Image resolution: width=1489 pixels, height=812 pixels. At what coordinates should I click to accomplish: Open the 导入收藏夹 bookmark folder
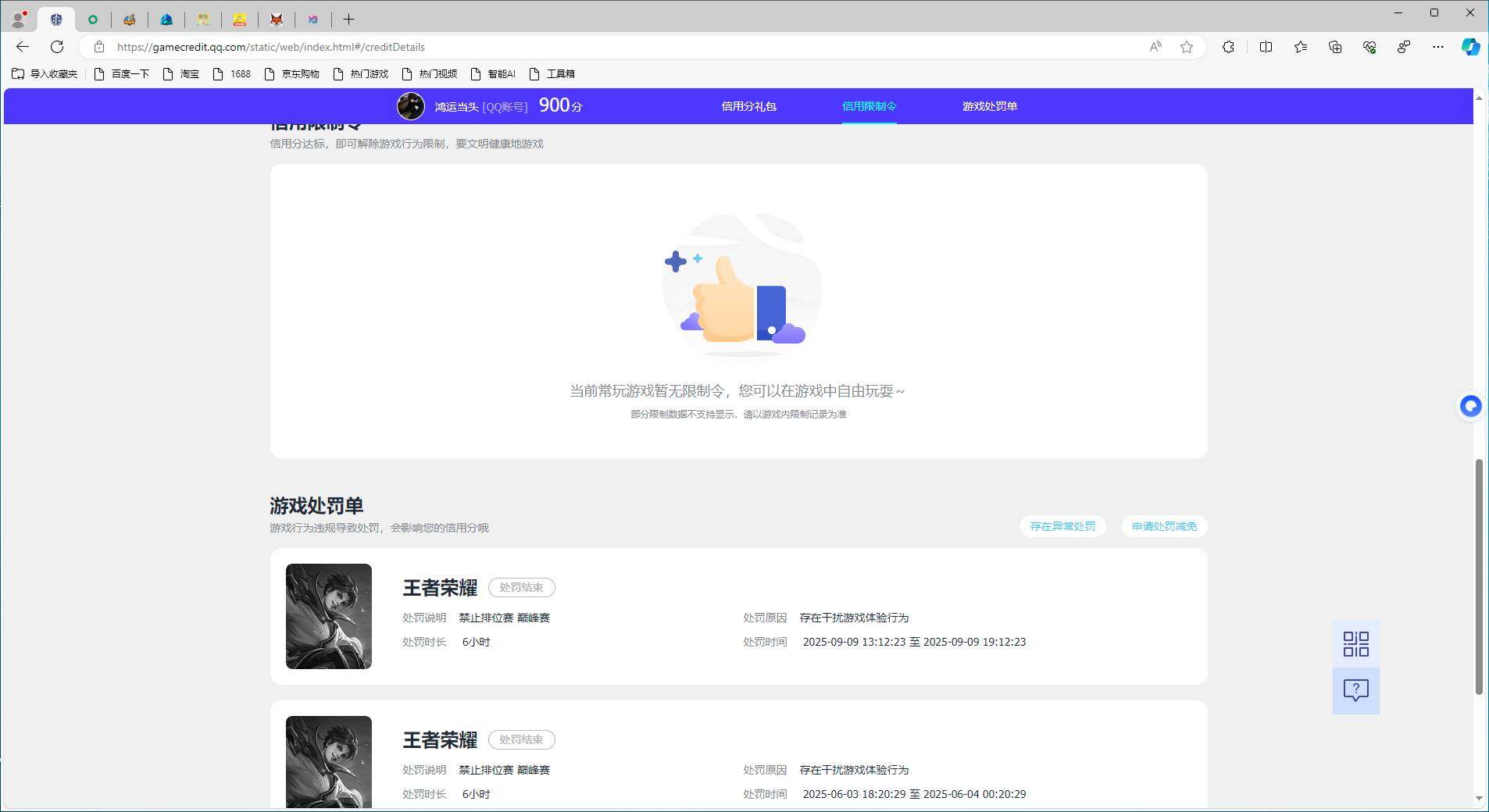click(x=45, y=74)
